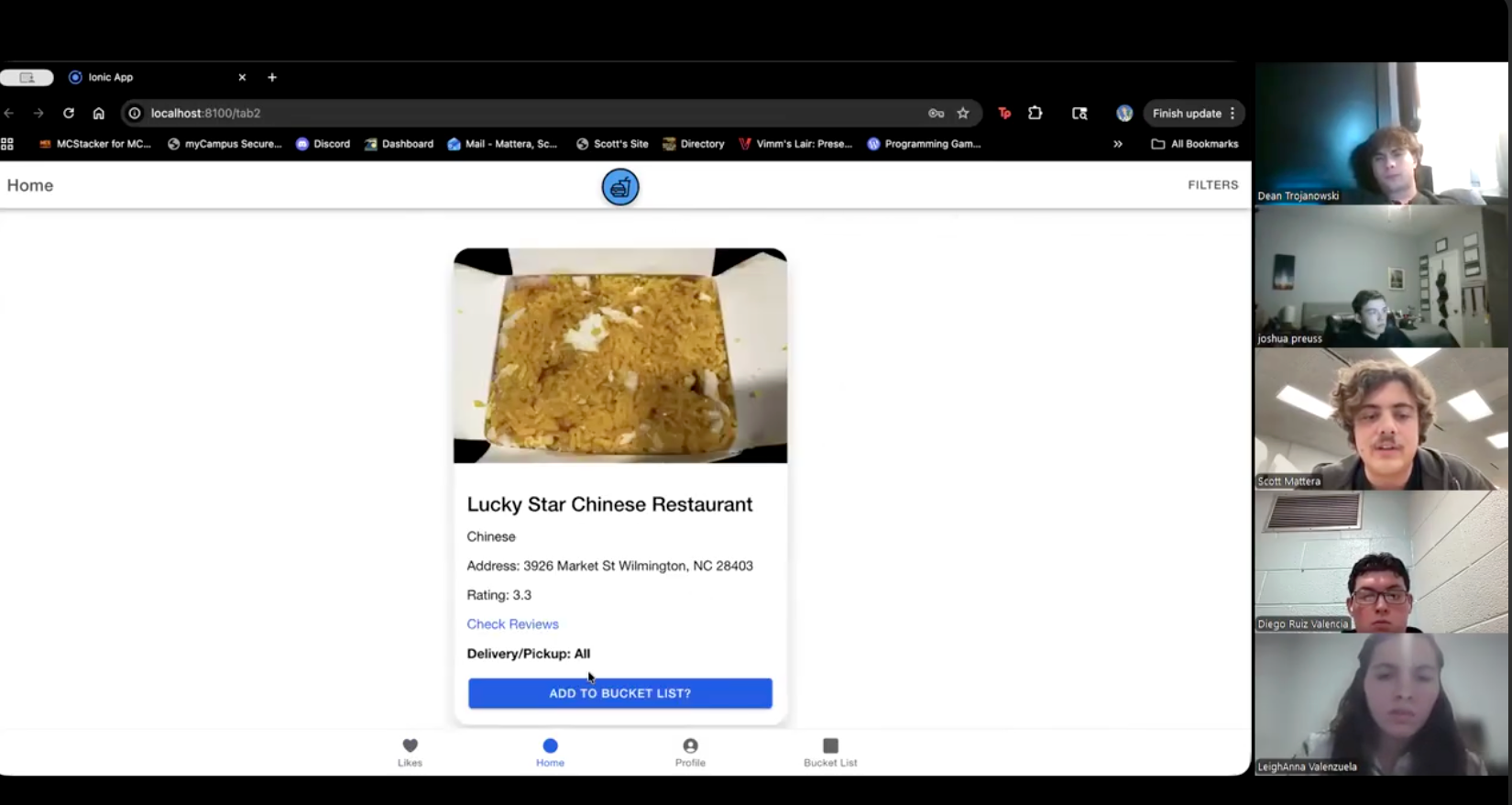The image size is (1512, 805).
Task: Click the password key icon in address bar
Action: pyautogui.click(x=936, y=114)
